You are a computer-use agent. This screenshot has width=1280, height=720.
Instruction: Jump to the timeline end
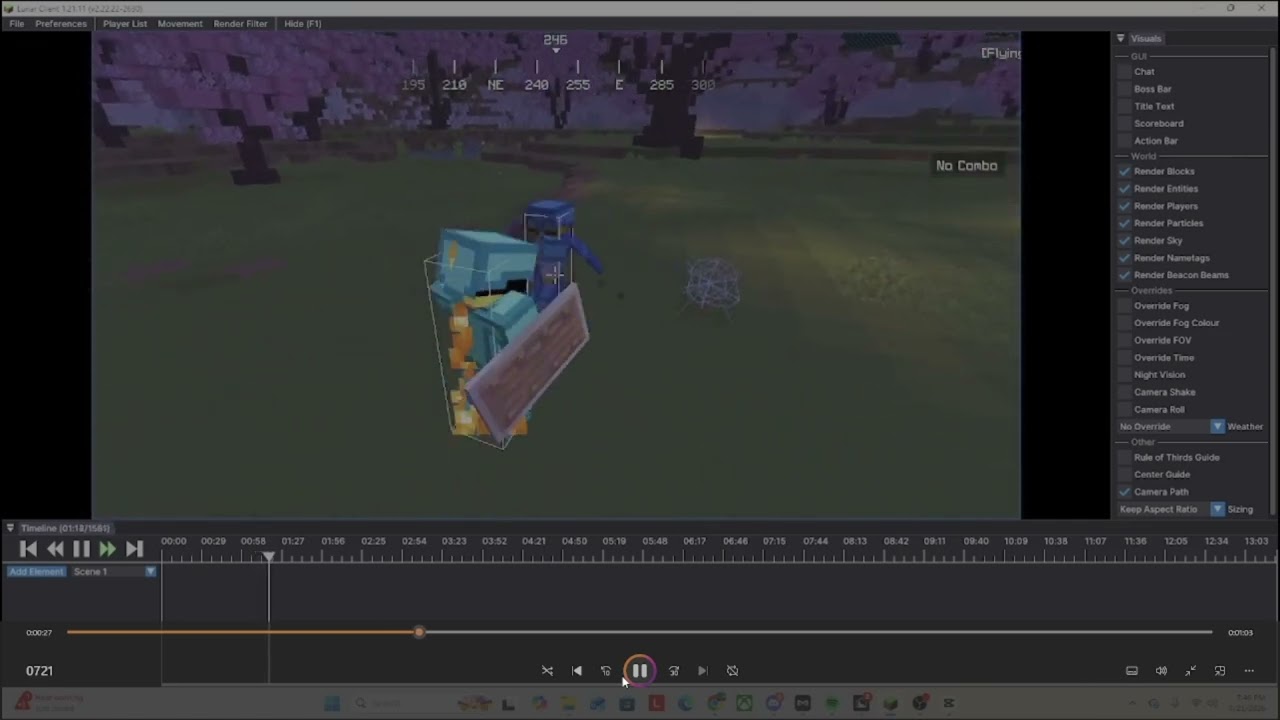pyautogui.click(x=134, y=549)
